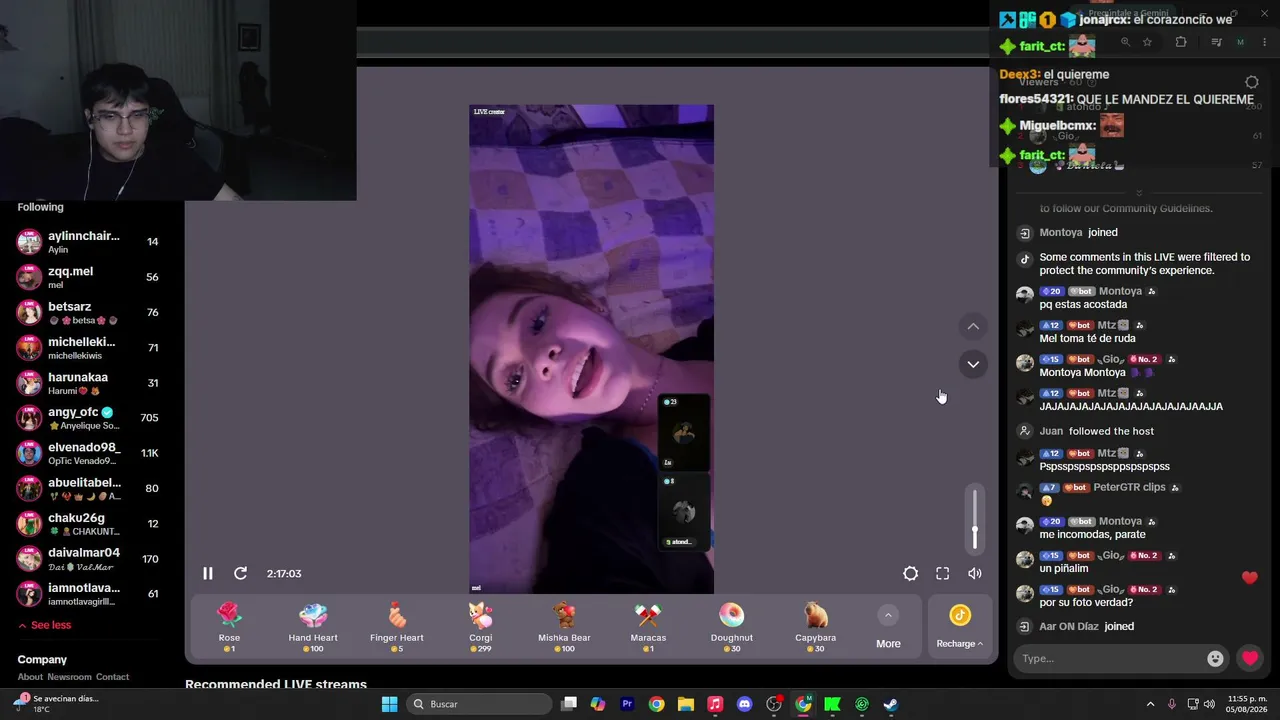Click the taskbar Buscar search box

point(479,704)
